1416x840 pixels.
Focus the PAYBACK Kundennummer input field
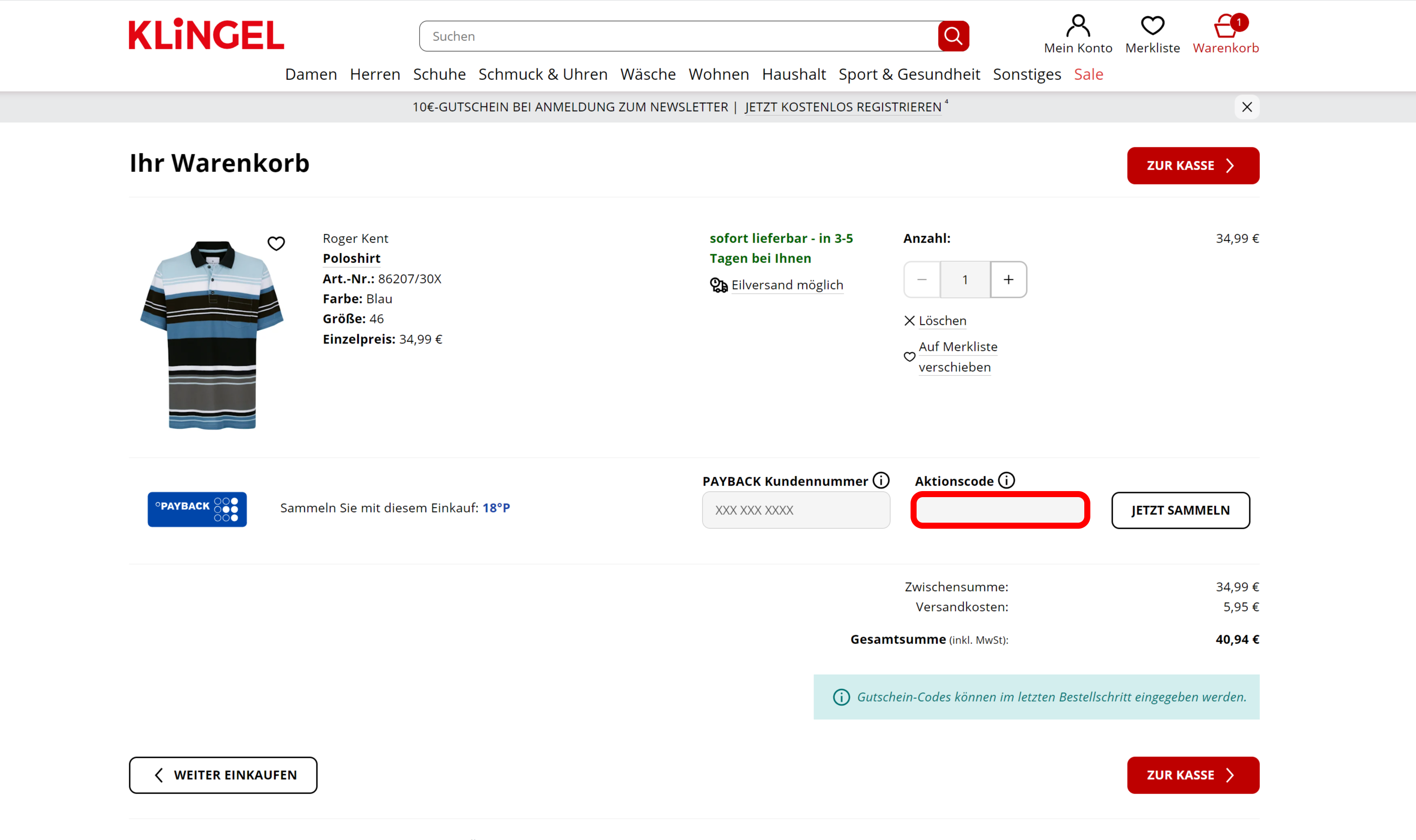(x=796, y=510)
